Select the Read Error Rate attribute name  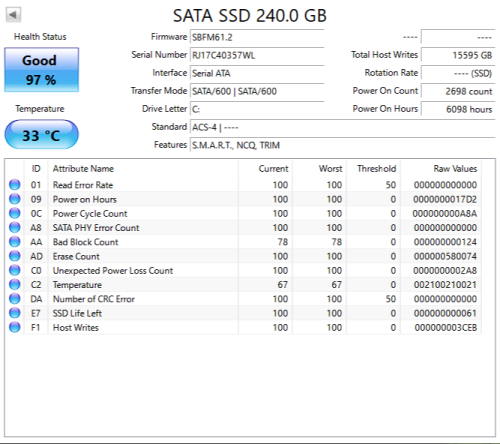click(x=83, y=185)
